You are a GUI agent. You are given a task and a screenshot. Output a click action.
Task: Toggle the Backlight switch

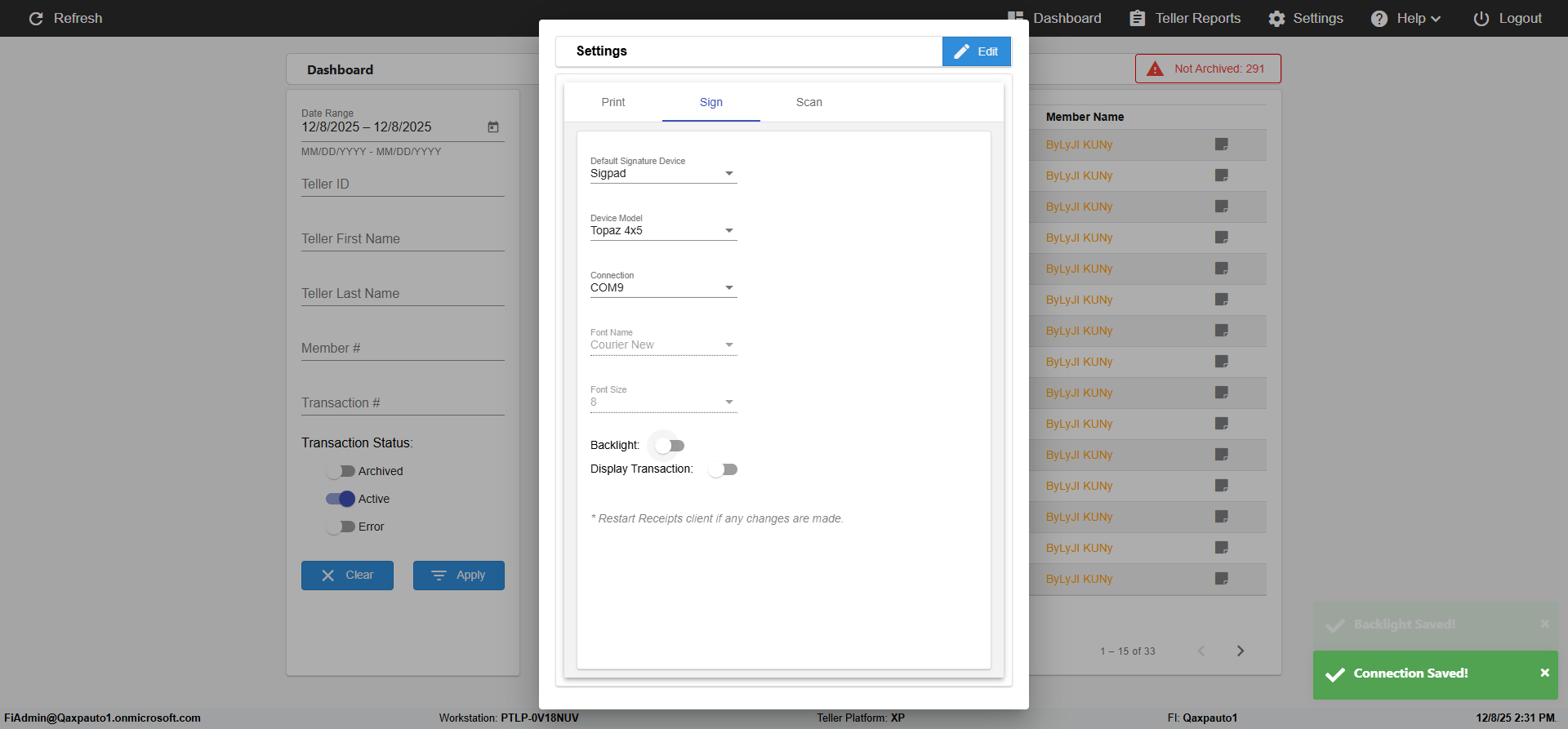pyautogui.click(x=670, y=446)
